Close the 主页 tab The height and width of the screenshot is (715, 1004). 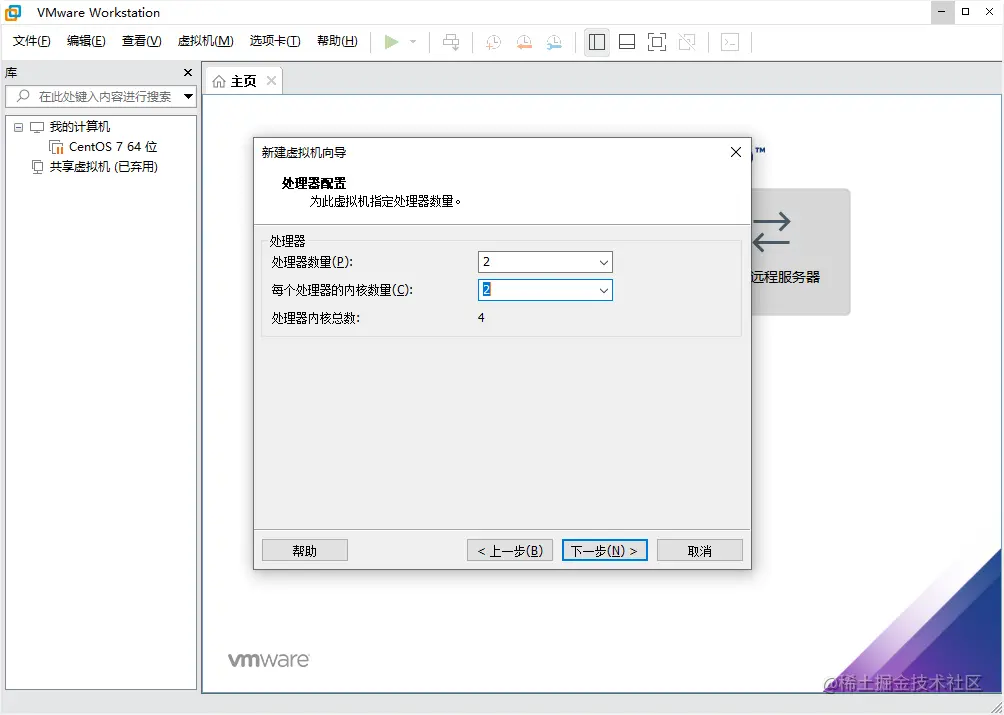[271, 81]
